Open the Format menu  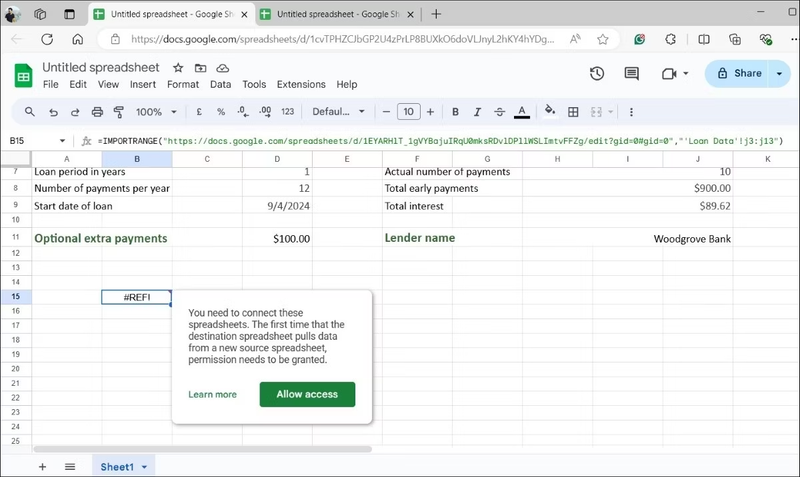tap(183, 85)
